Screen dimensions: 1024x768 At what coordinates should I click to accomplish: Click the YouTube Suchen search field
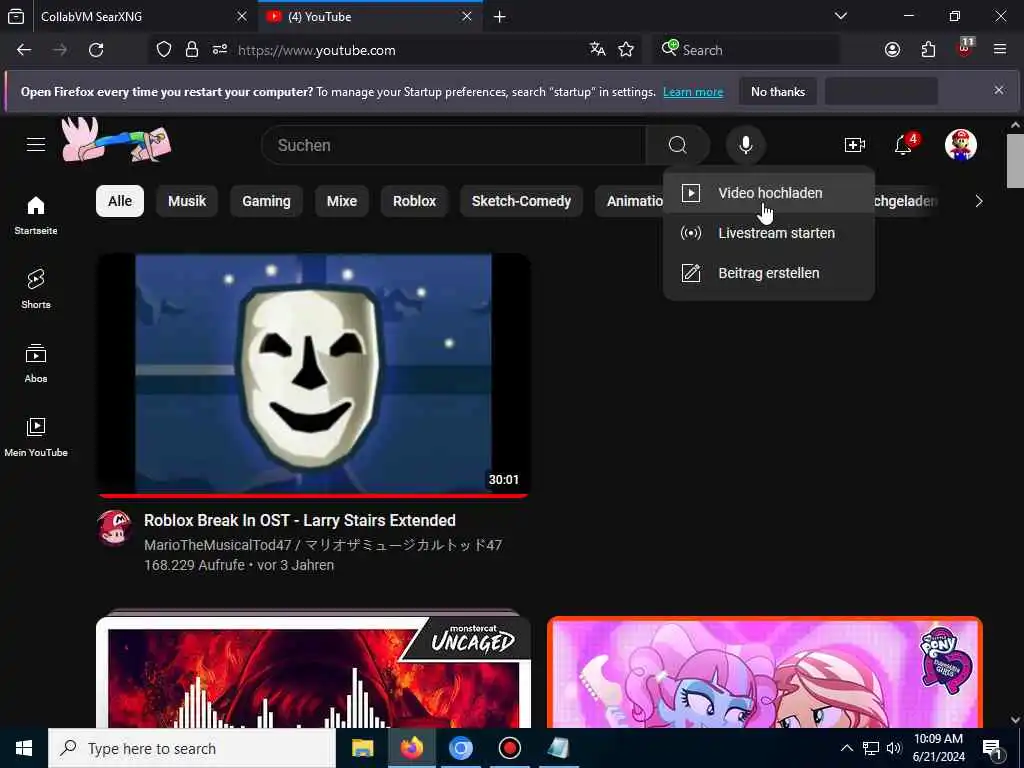point(453,145)
